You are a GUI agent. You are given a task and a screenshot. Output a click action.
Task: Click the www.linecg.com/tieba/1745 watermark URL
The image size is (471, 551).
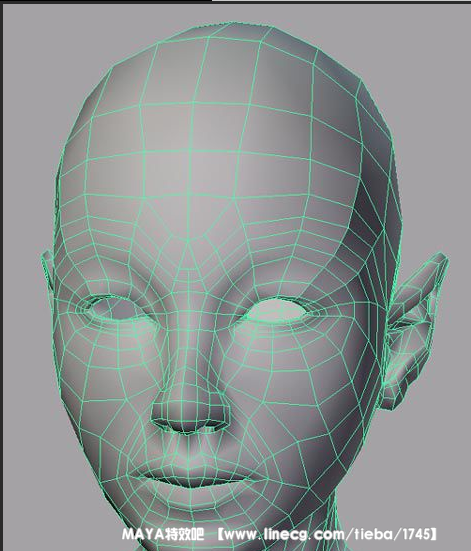pyautogui.click(x=325, y=534)
